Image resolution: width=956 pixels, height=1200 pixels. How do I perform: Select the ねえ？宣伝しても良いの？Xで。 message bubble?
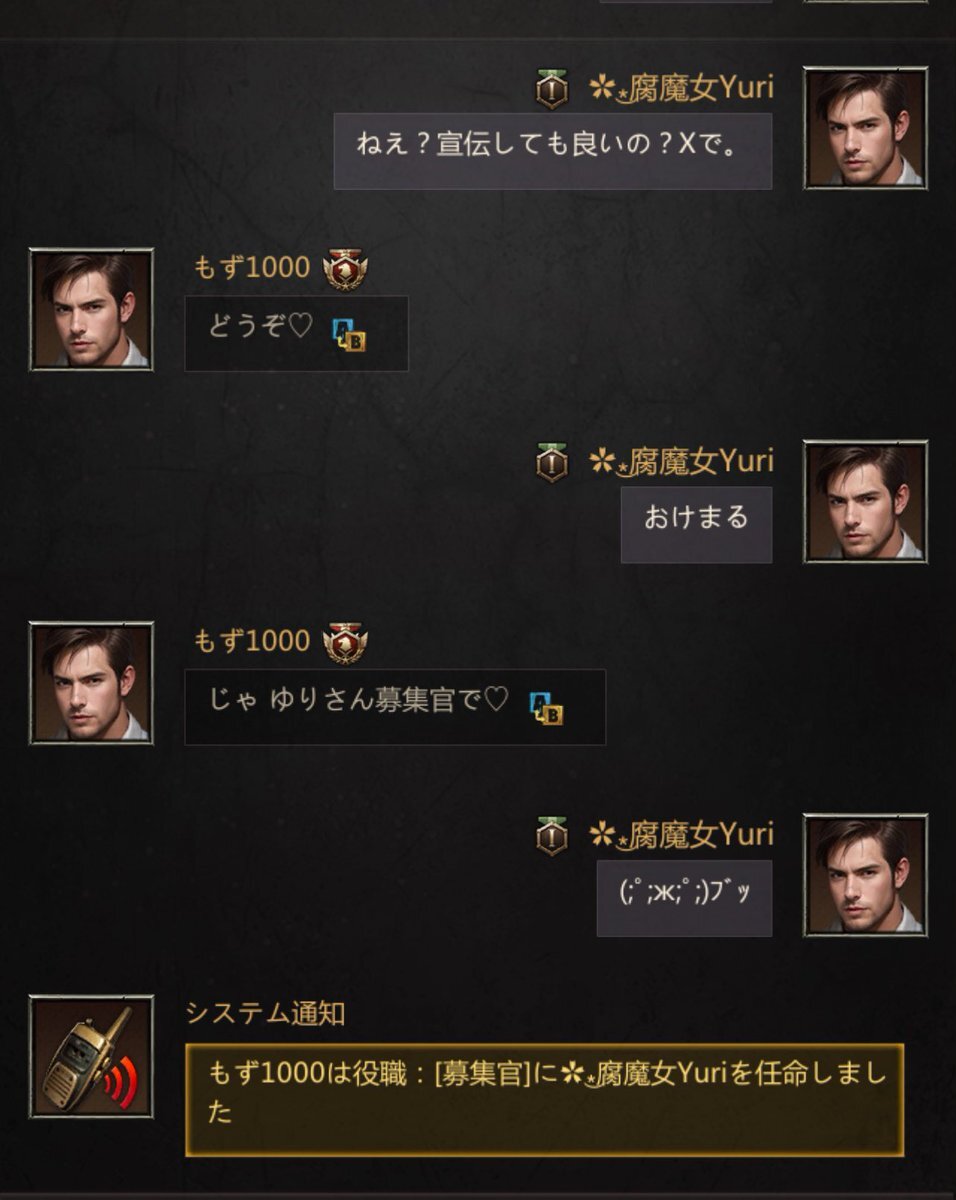pyautogui.click(x=553, y=151)
